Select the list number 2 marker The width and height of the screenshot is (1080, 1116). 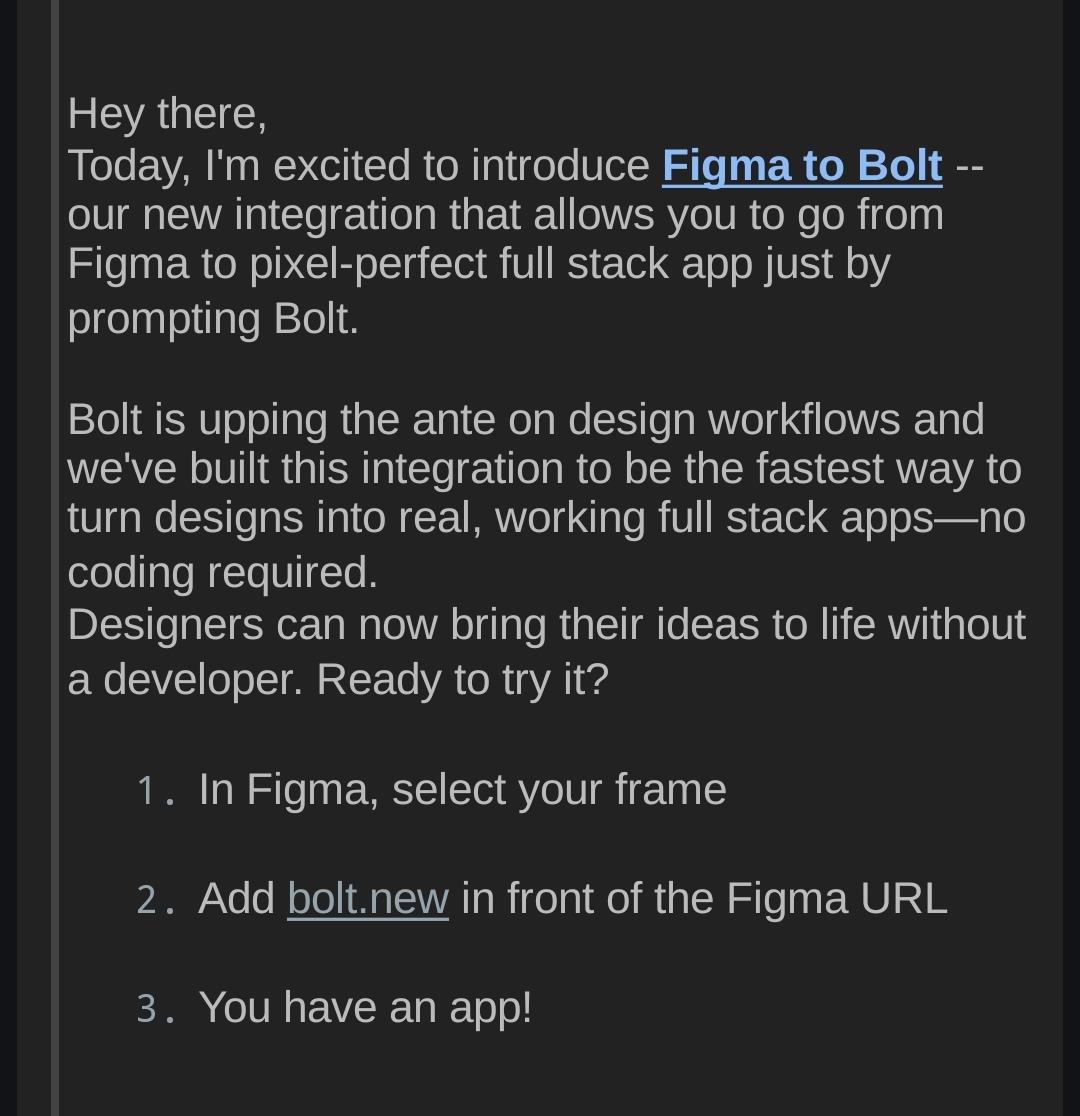(x=156, y=900)
